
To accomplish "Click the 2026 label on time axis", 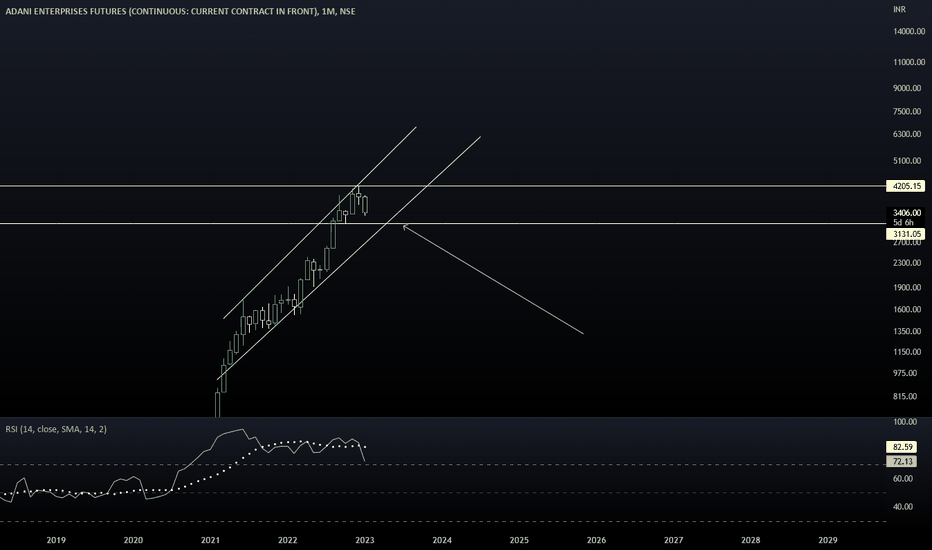I will click(x=596, y=540).
